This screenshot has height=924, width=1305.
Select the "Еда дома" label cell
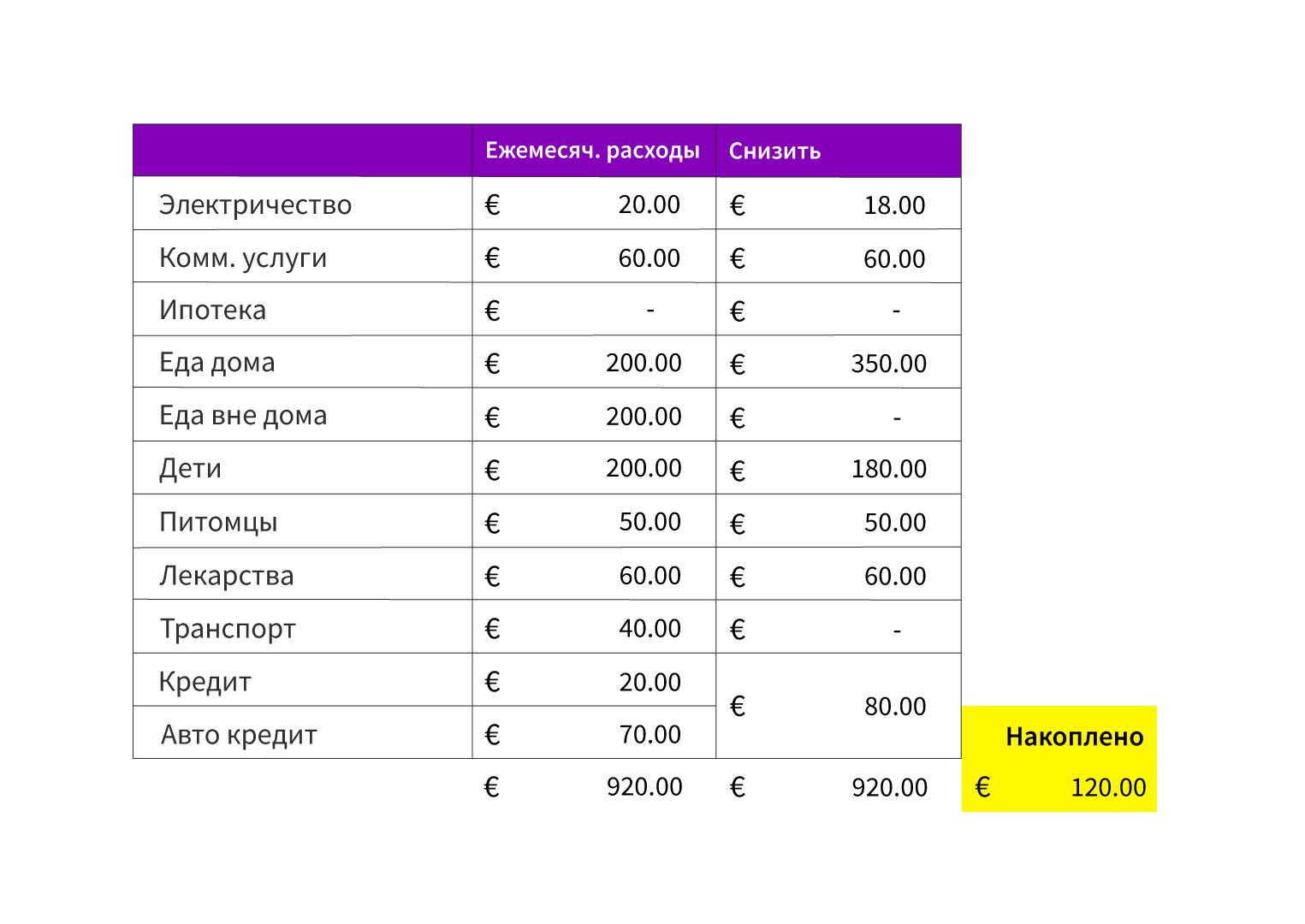217,363
